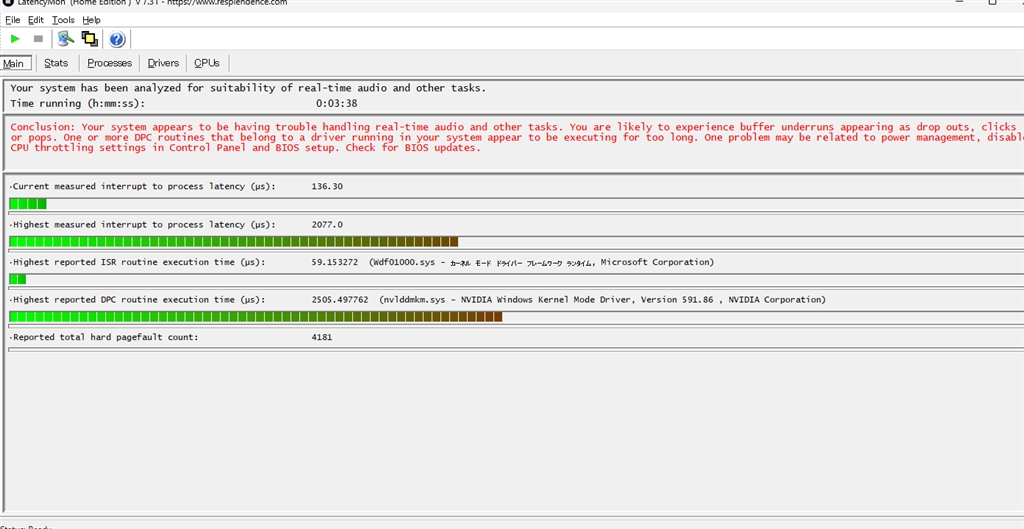This screenshot has width=1024, height=529.
Task: Click the 'Highest reported ISR routine execution time' label
Action: [x=137, y=262]
